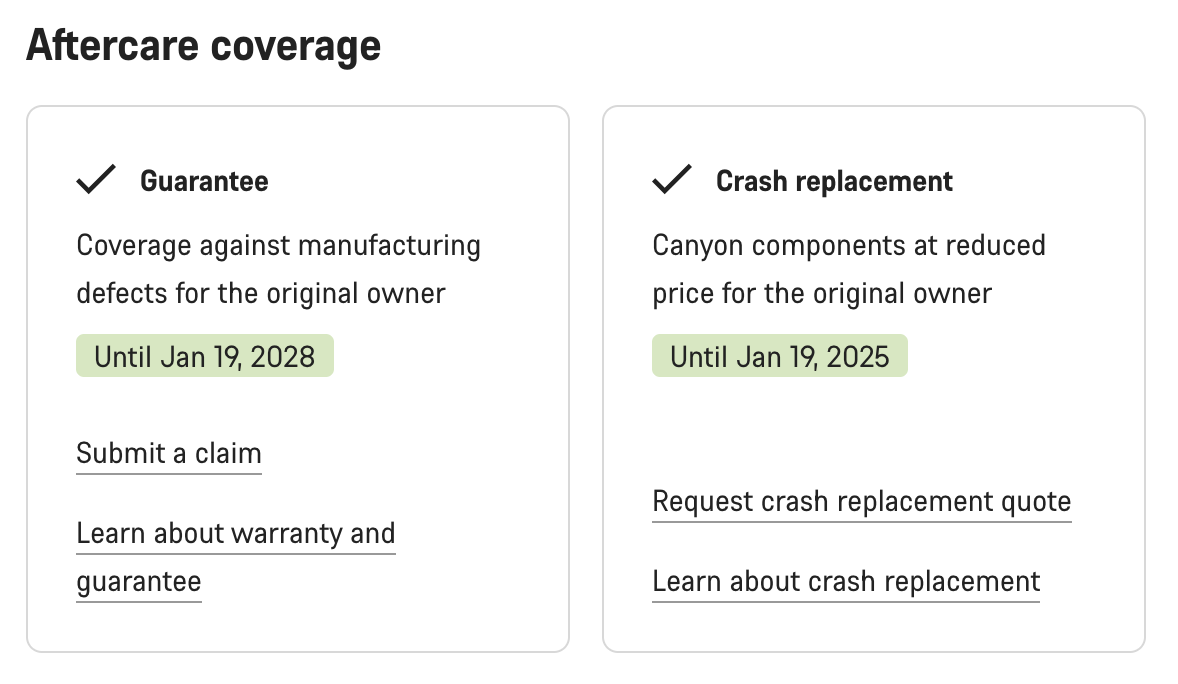Select the bold Guarantee title

click(204, 181)
